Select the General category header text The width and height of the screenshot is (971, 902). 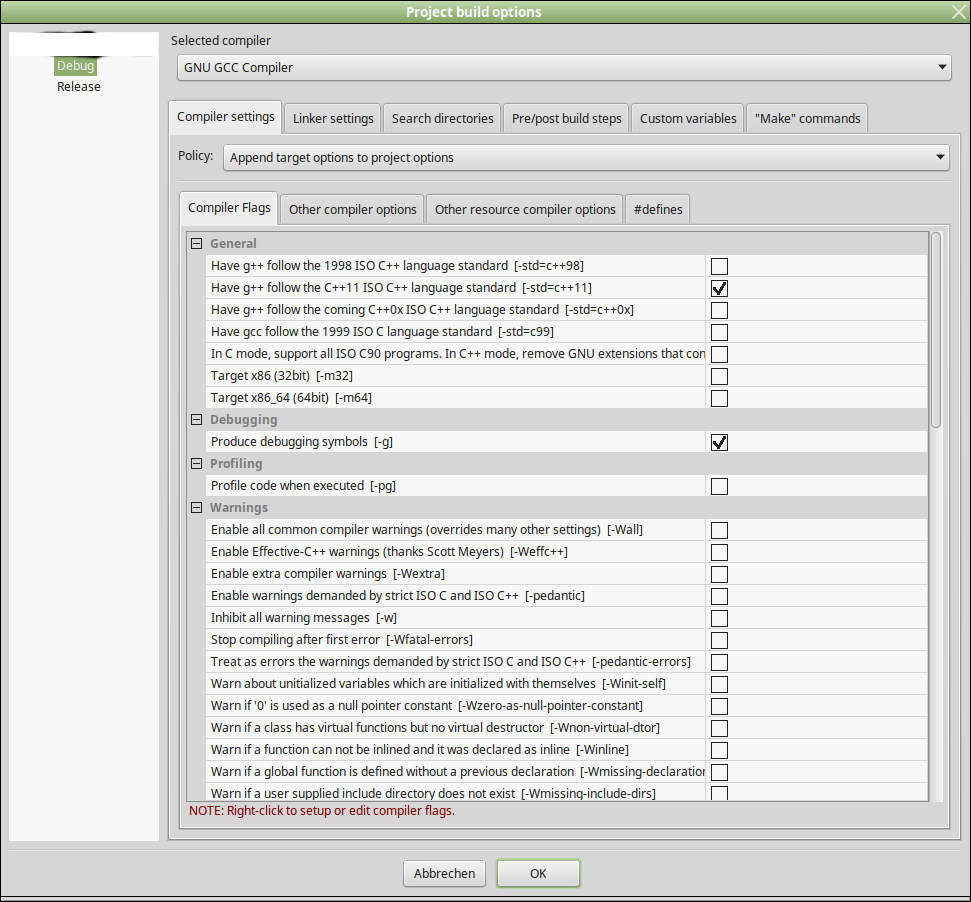[233, 243]
